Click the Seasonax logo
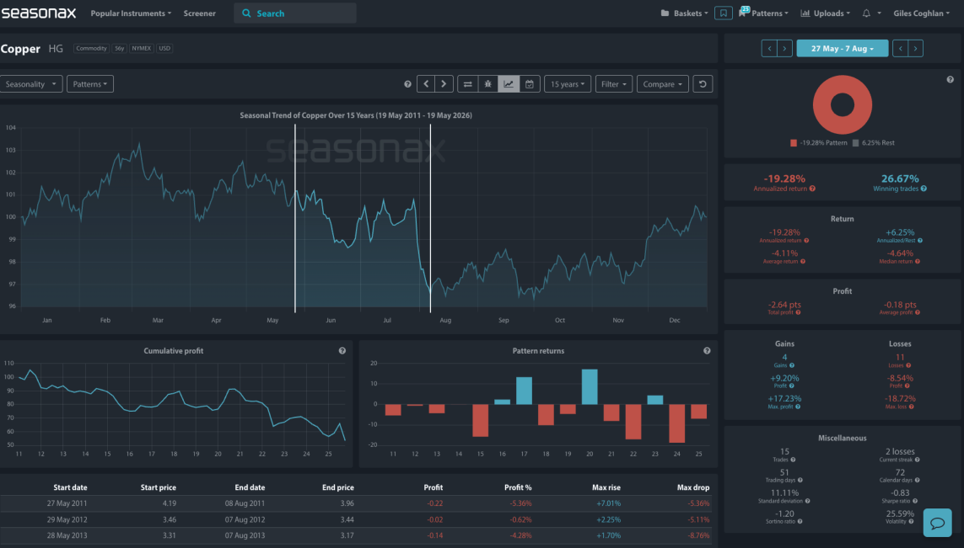 tap(39, 13)
